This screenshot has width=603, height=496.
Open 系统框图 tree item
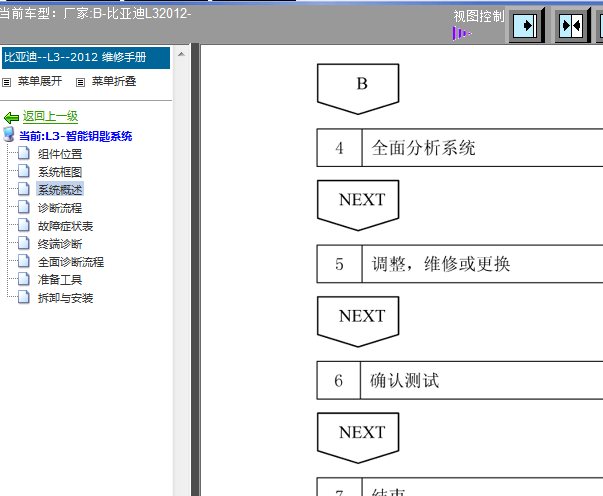click(60, 172)
